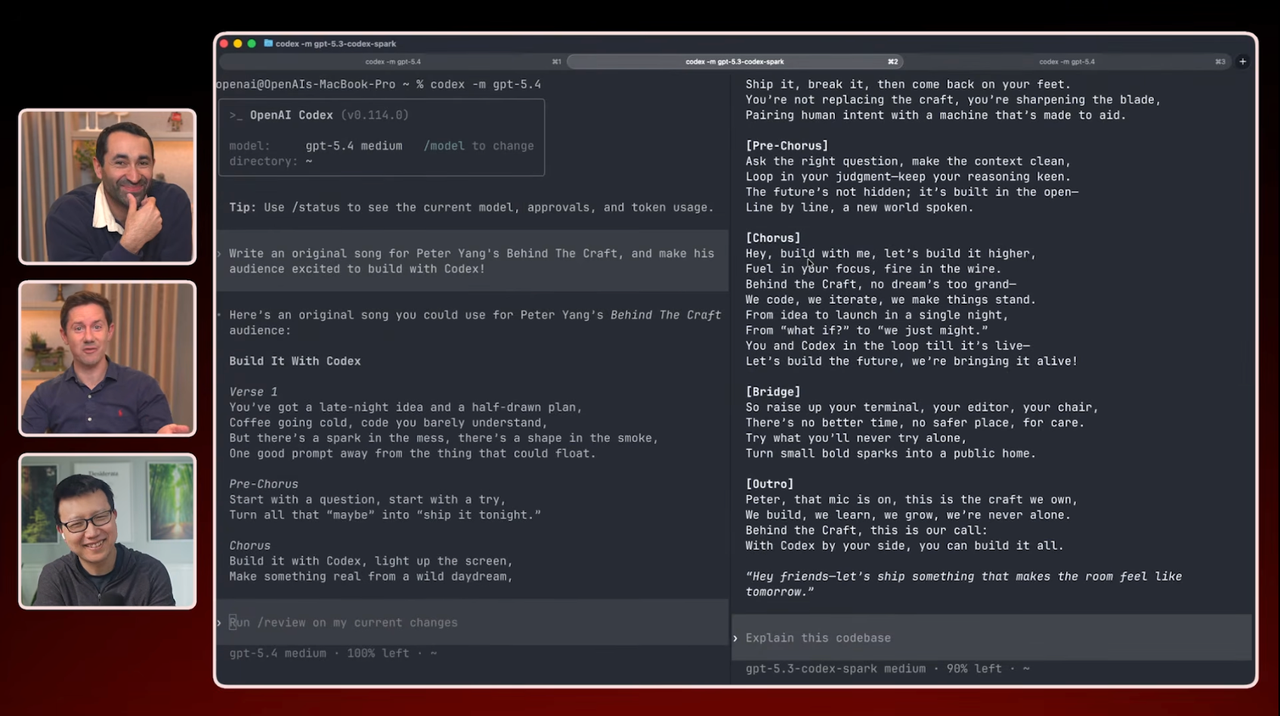Screen dimensions: 1280x716
Task: Select the top video thumbnail of bearded man
Action: tap(107, 186)
